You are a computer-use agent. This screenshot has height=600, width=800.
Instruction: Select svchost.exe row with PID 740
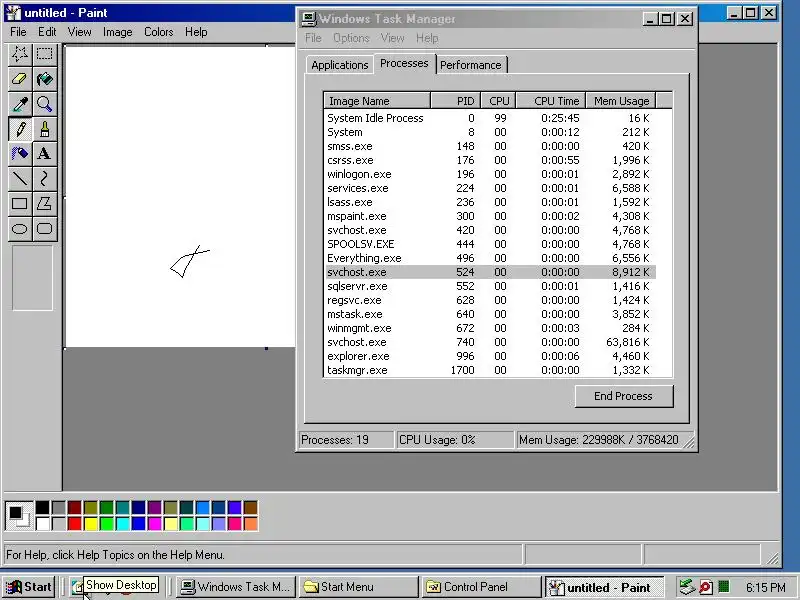pos(490,342)
